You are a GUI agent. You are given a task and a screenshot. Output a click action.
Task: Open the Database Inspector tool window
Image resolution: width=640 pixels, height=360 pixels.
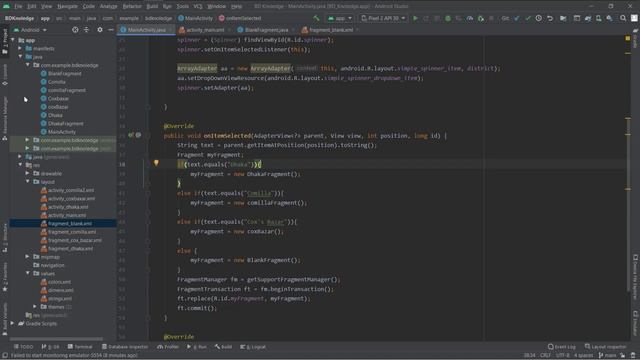click(x=125, y=347)
